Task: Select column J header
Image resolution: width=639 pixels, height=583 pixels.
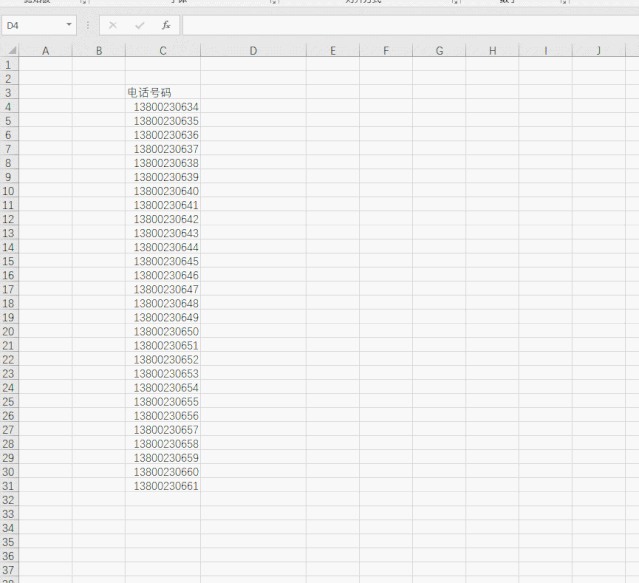Action: point(598,50)
